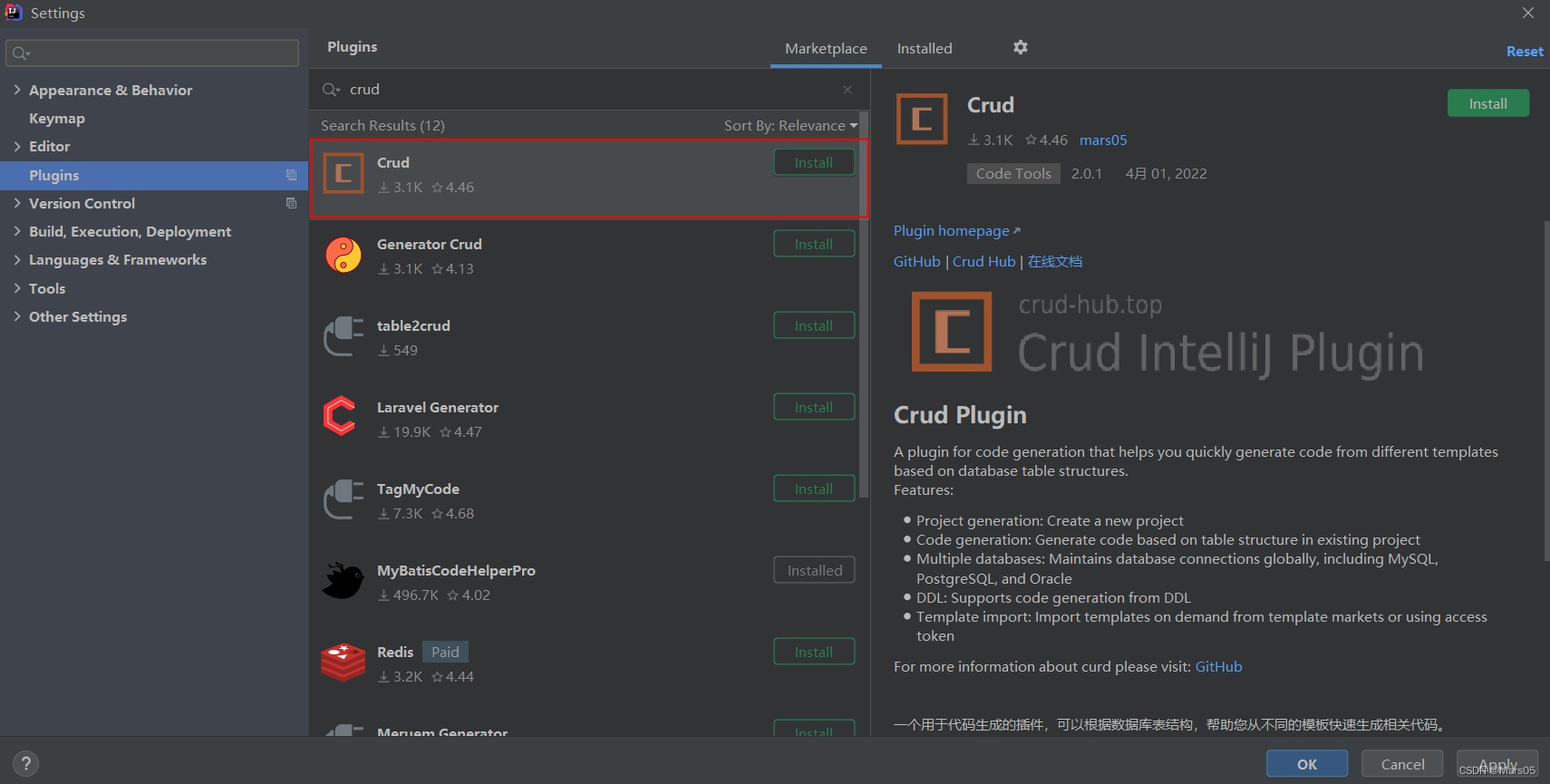Open the 在线文档 link
Screen dimensions: 1550x784
[1055, 262]
